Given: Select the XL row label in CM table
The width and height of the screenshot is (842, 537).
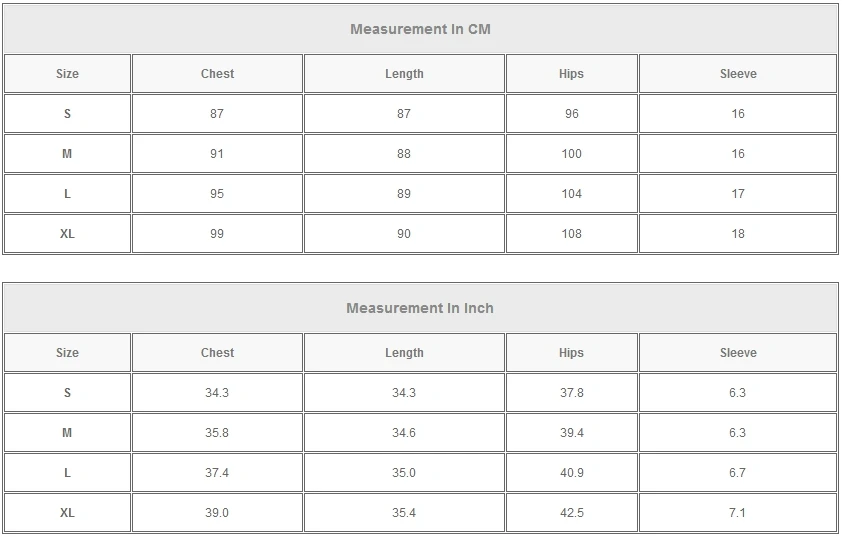Looking at the screenshot, I should click(67, 234).
